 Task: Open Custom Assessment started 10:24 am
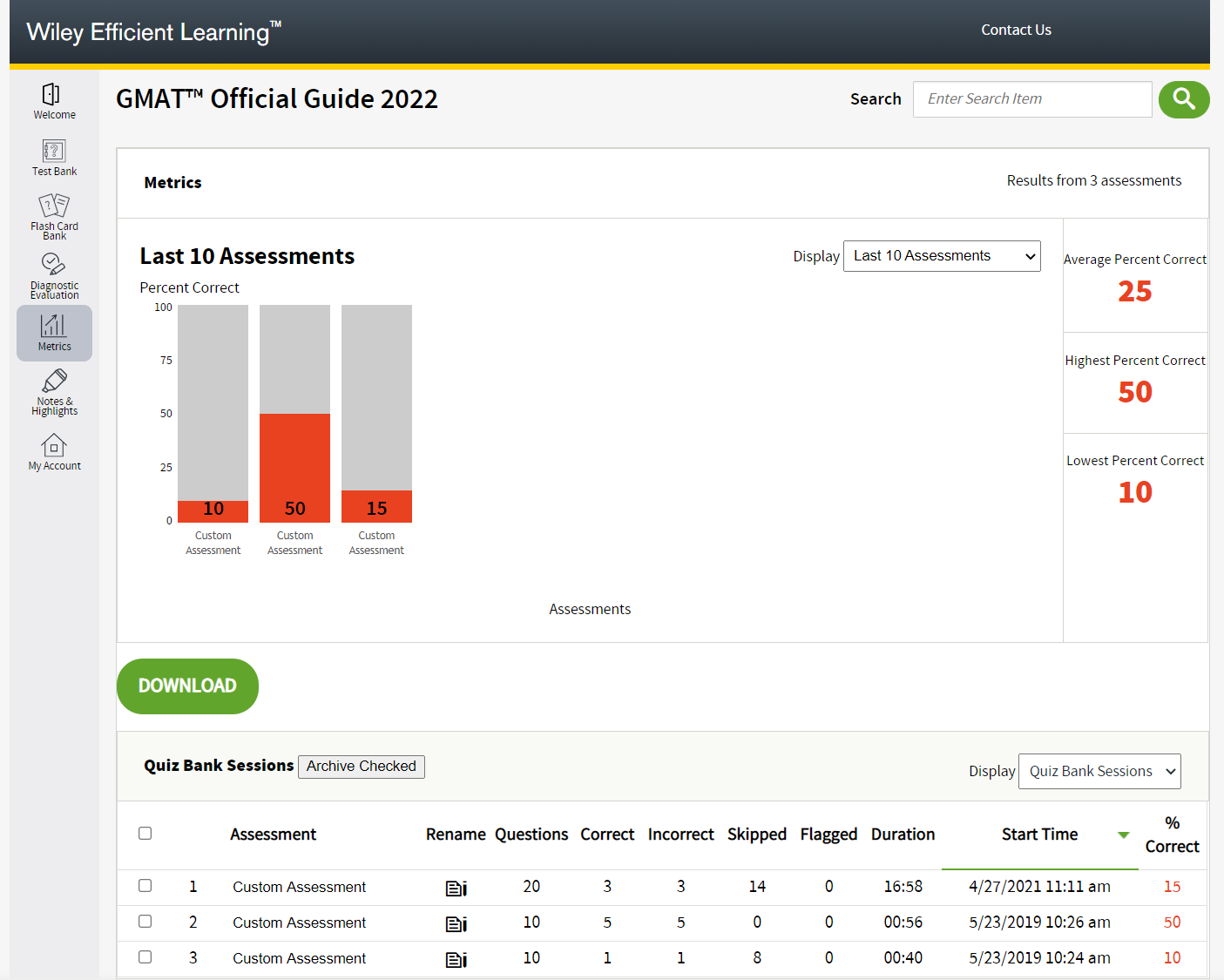tap(299, 958)
